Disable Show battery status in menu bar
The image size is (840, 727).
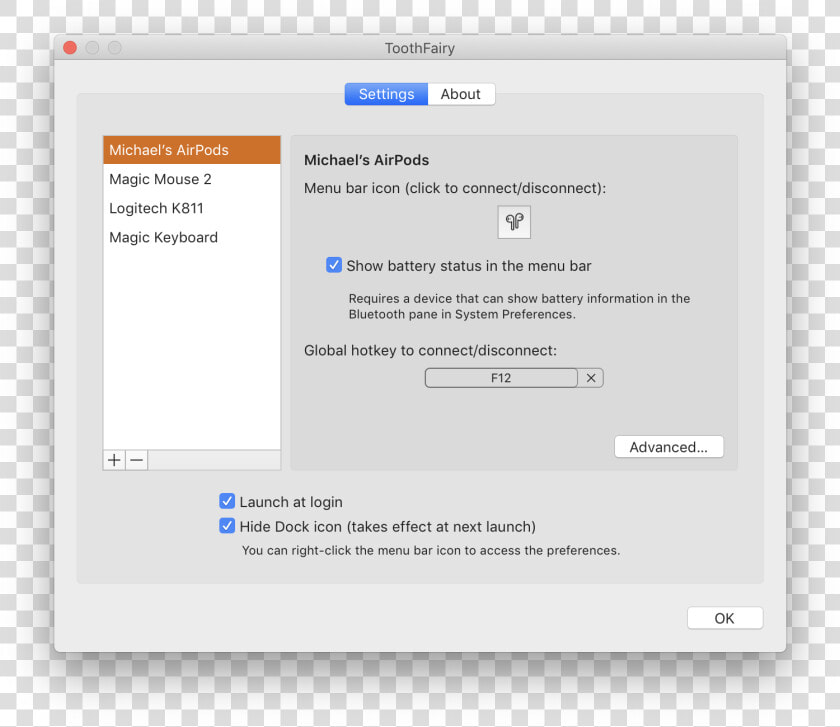tap(334, 265)
